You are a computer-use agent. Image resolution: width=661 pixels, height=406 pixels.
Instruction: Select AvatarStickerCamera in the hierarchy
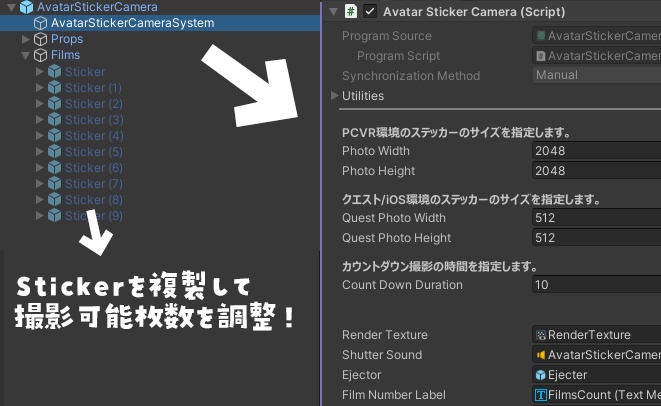tap(97, 7)
